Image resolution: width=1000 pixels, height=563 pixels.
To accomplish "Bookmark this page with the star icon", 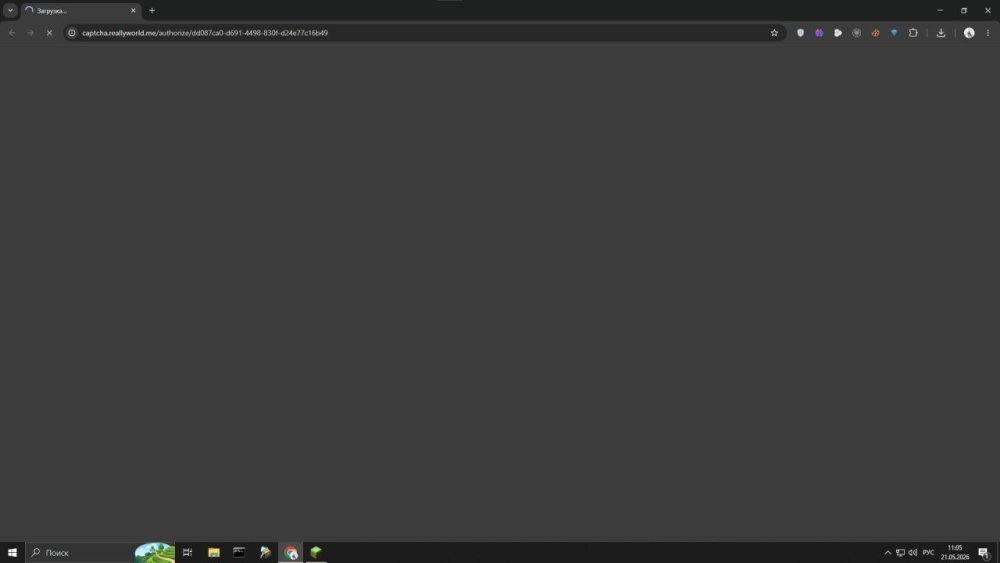I will [x=774, y=33].
